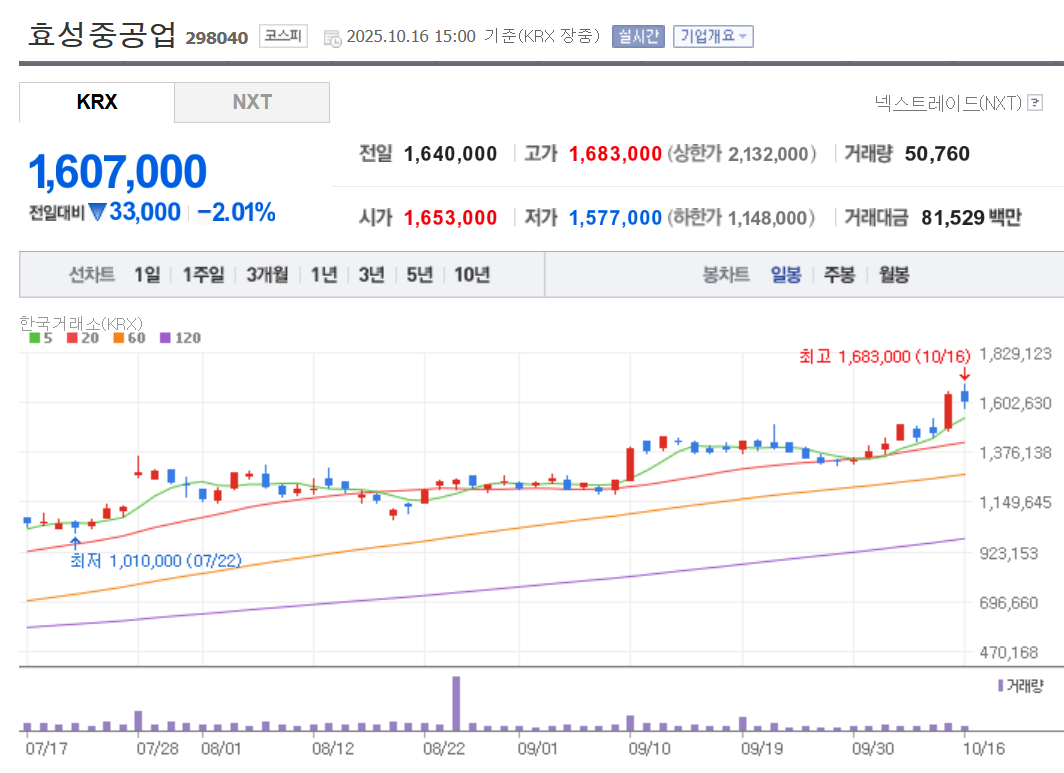
Task: Click the calendar clock icon beside the date
Action: (x=332, y=38)
